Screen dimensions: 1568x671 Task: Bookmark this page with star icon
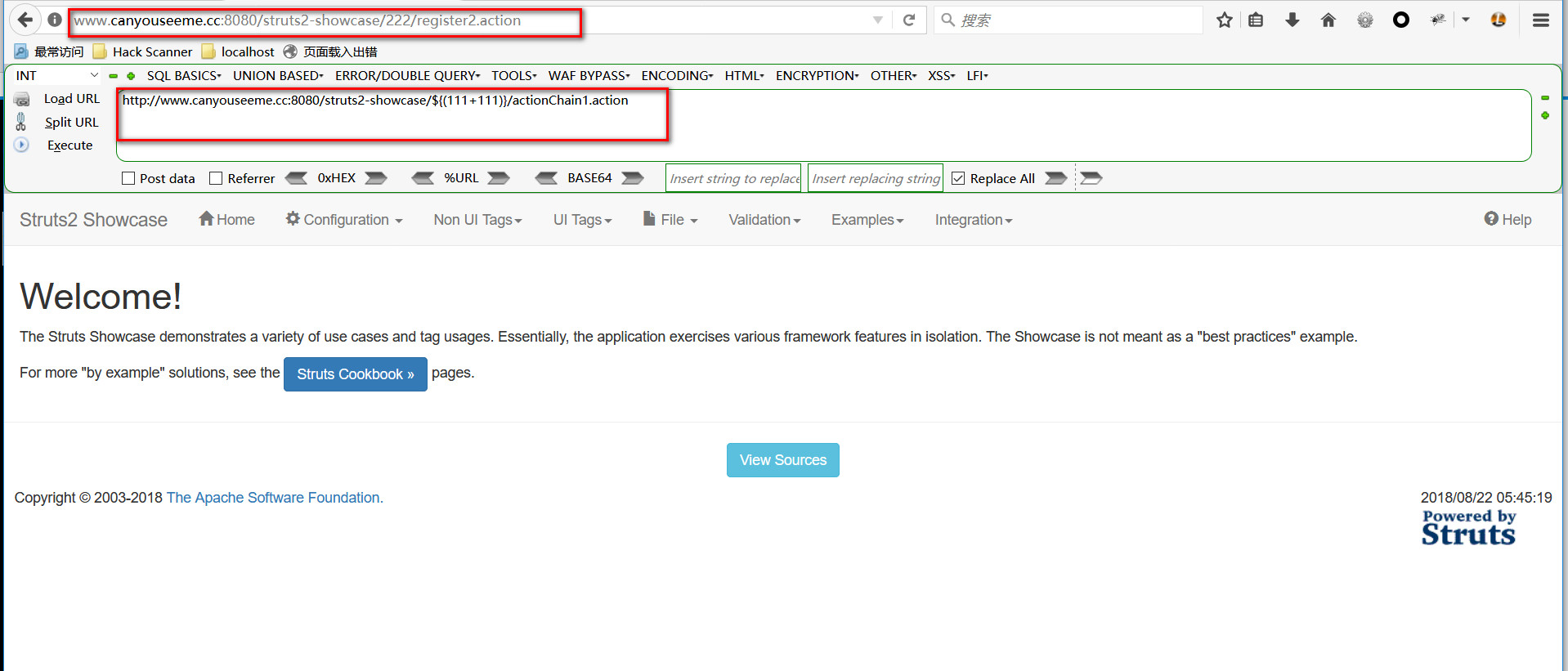1224,20
